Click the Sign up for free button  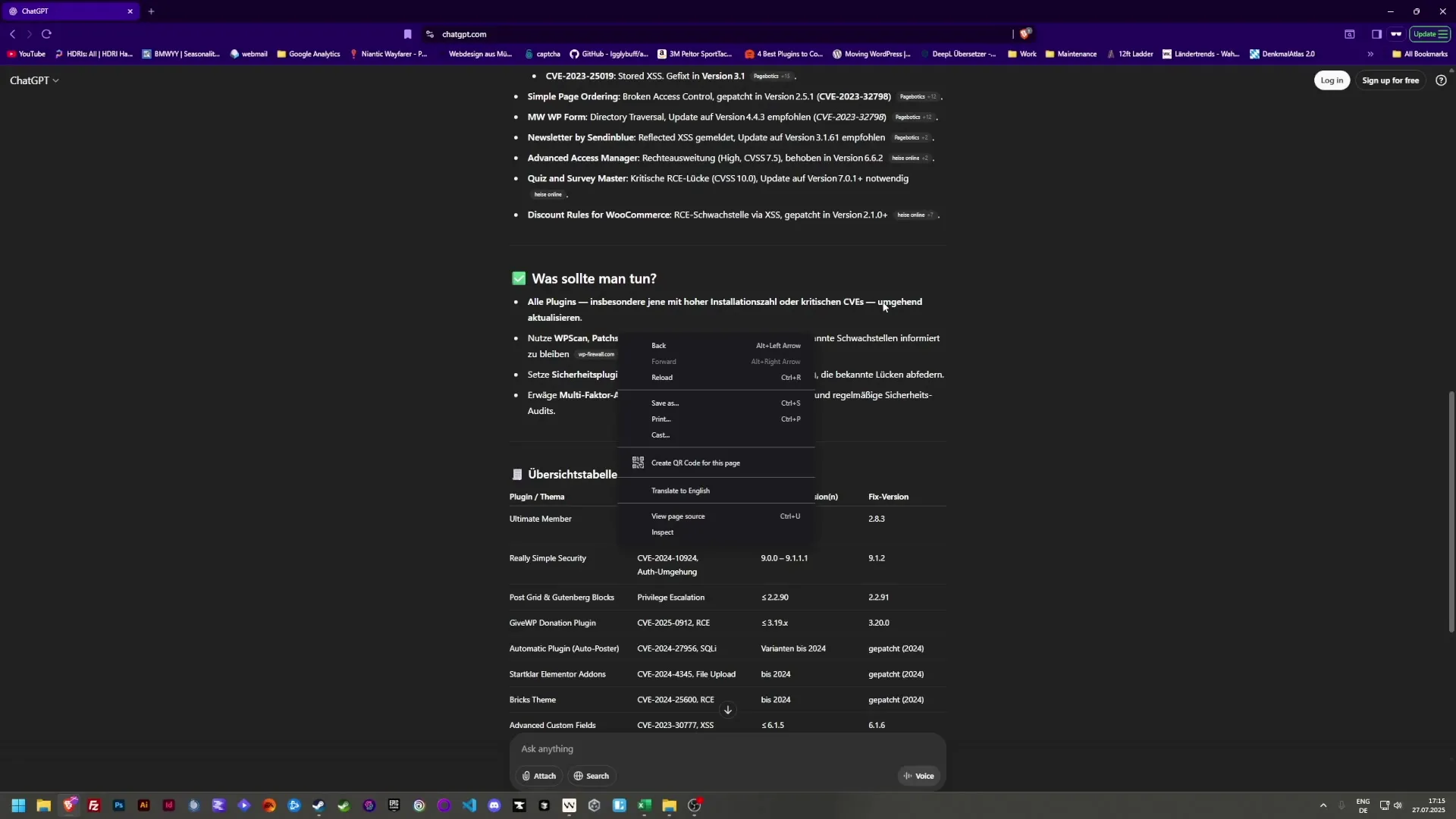(x=1391, y=80)
